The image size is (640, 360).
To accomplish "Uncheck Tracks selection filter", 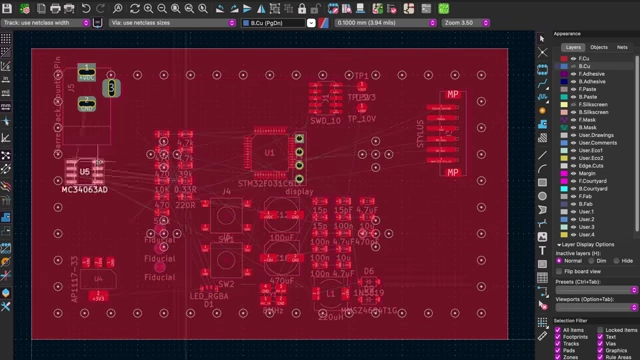I will point(558,344).
